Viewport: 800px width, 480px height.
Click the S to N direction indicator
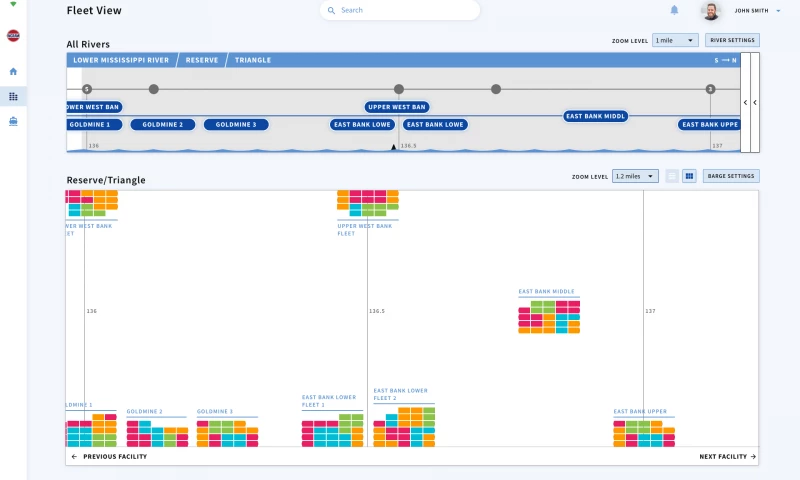coord(725,60)
